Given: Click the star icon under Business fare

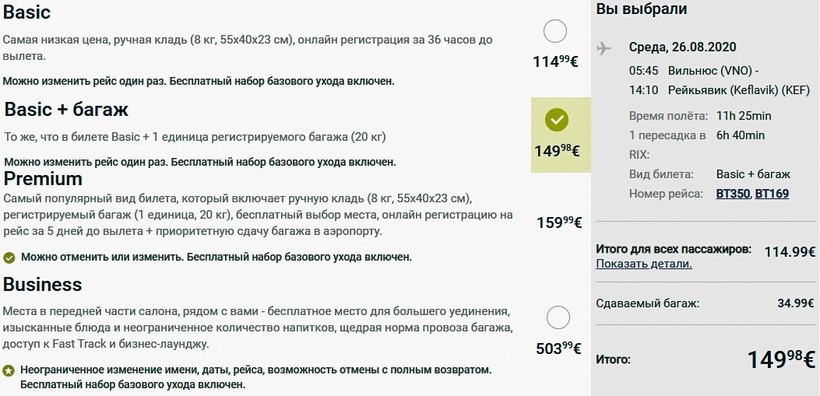Looking at the screenshot, I should 8,371.
